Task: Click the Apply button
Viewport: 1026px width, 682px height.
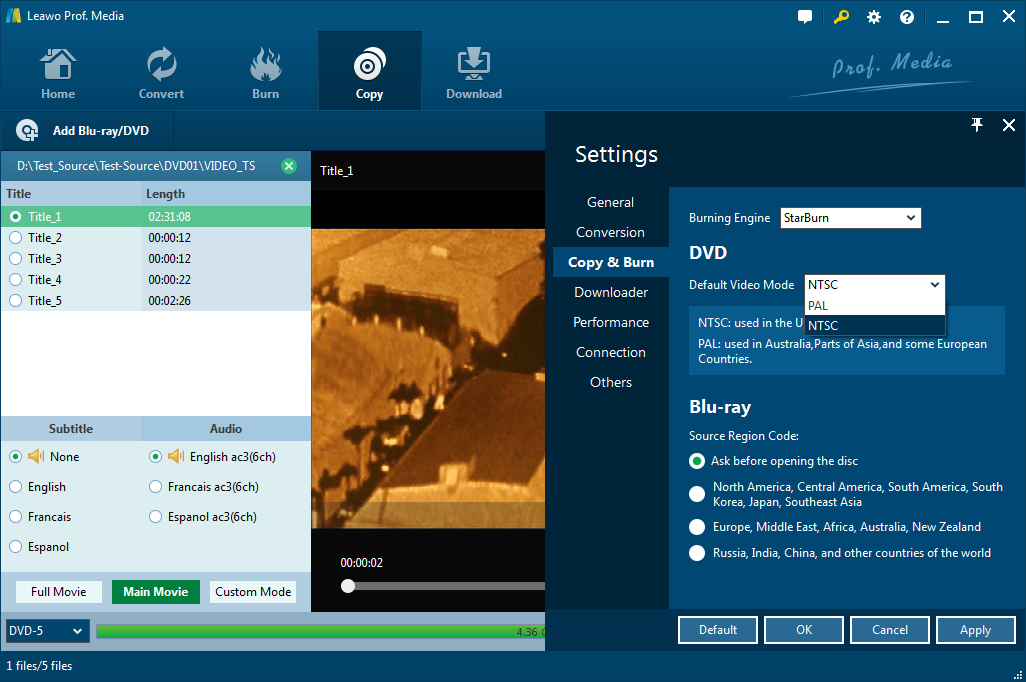Action: (975, 630)
